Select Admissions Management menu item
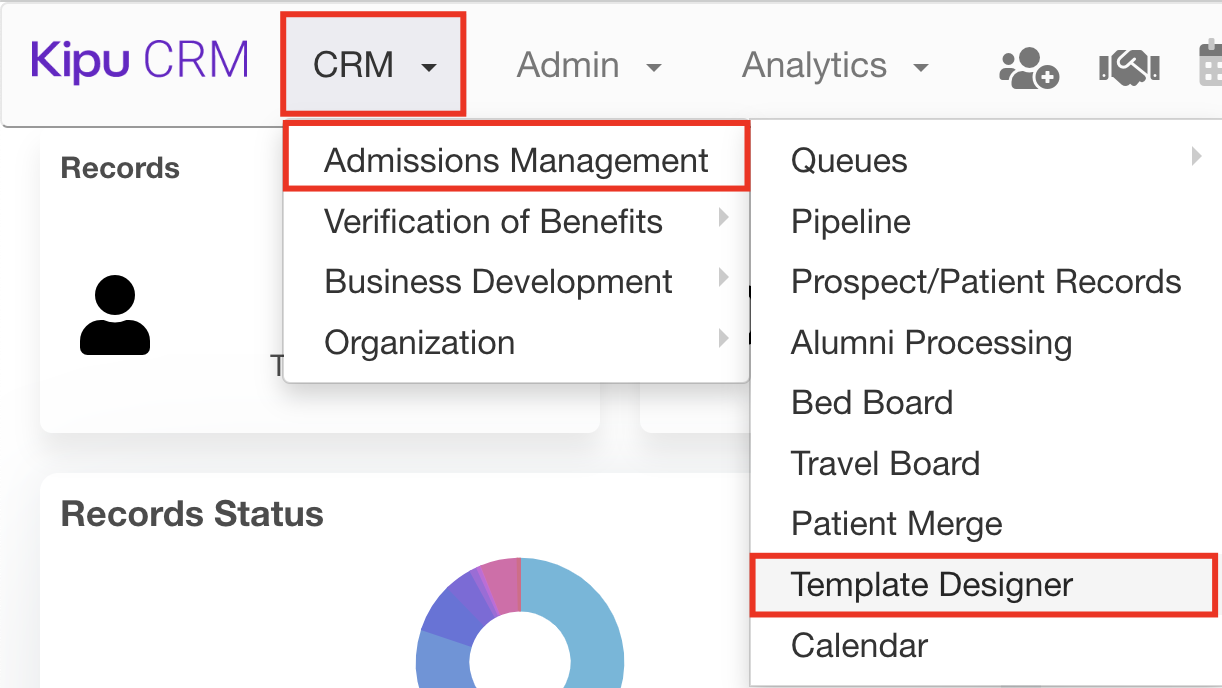1222x688 pixels. [x=516, y=161]
